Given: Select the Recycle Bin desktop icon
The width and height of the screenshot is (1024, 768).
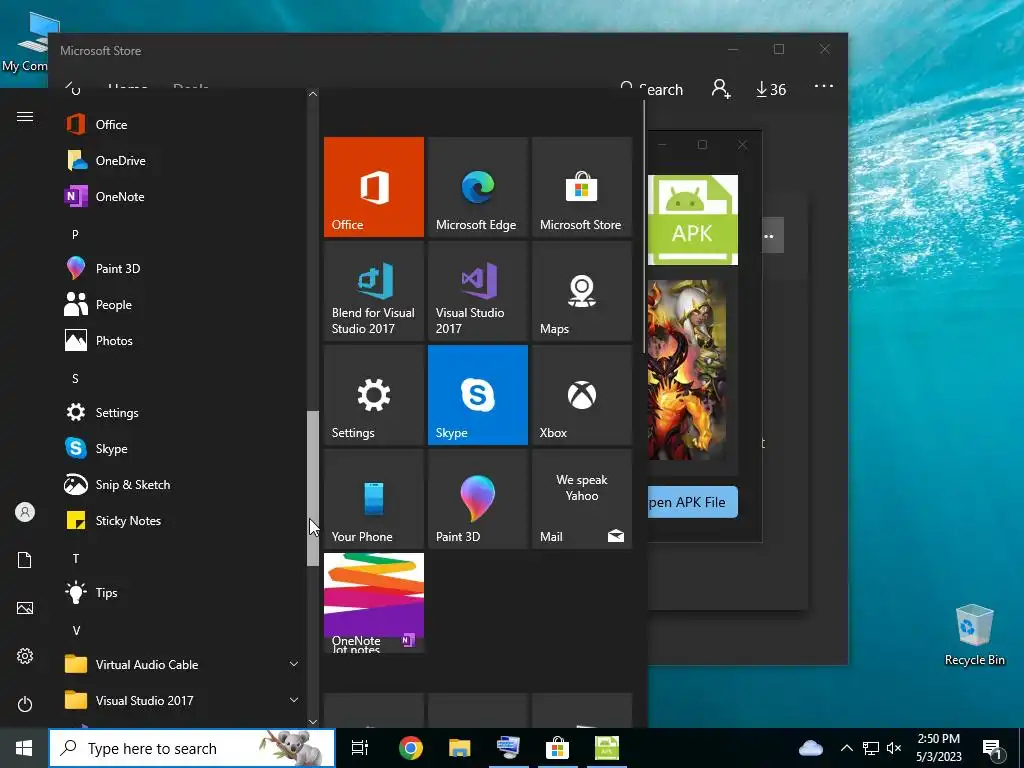Looking at the screenshot, I should click(974, 635).
